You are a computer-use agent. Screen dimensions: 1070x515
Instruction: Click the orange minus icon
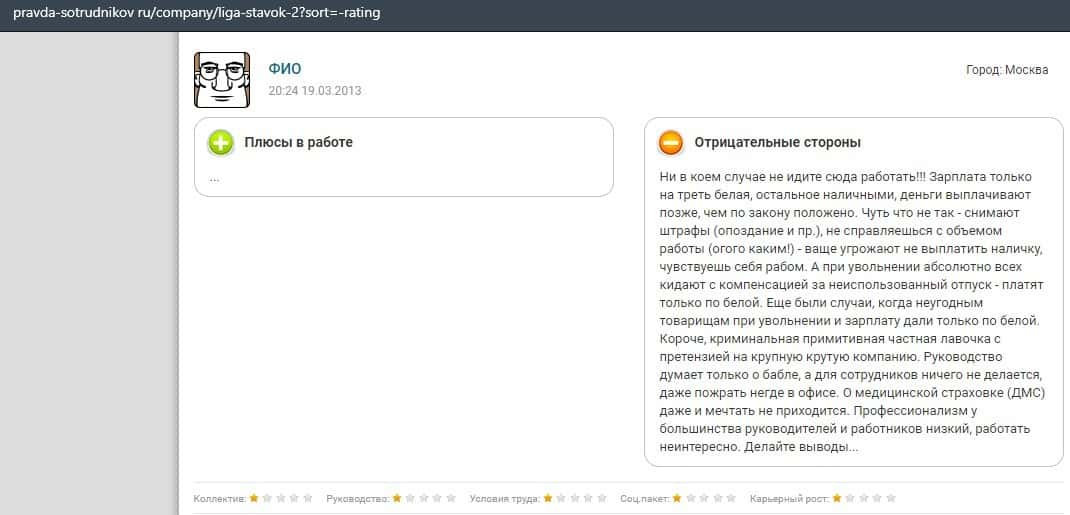[671, 143]
